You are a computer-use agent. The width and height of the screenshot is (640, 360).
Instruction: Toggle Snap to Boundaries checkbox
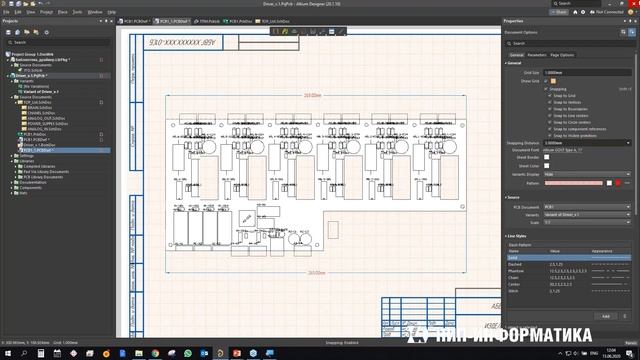[x=550, y=109]
